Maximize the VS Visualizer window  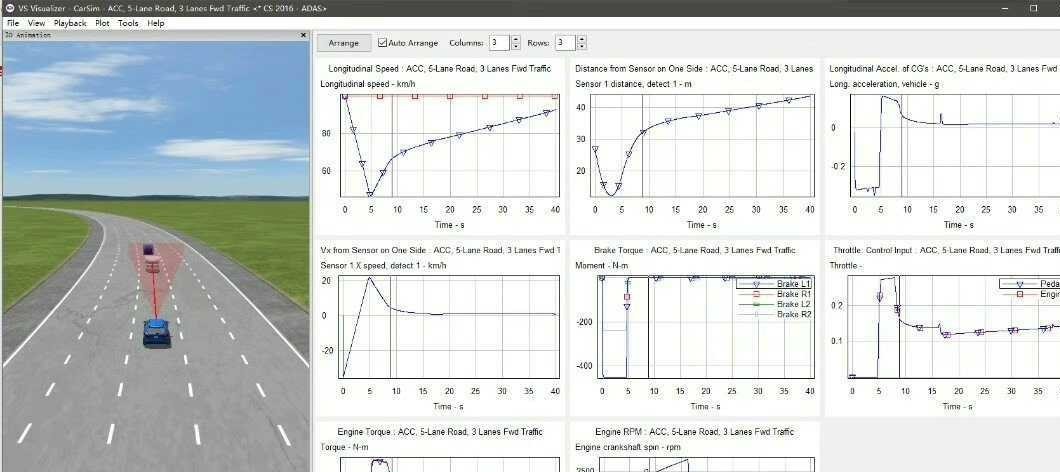[x=1034, y=8]
